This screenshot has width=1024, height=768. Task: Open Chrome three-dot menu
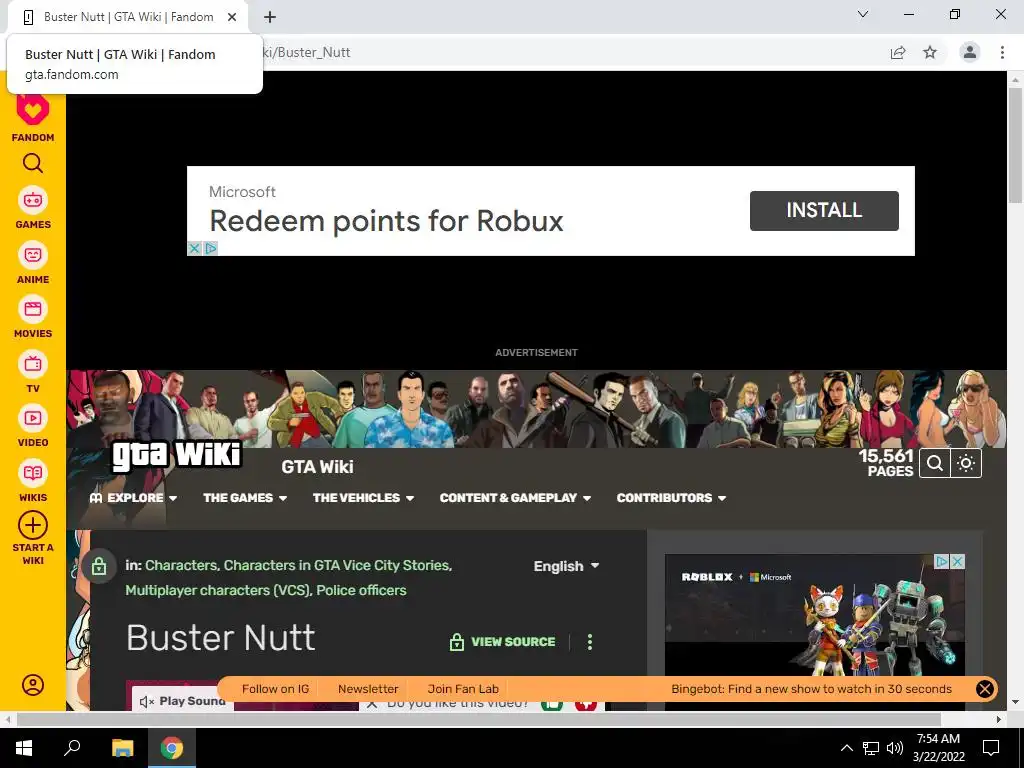[x=1002, y=52]
